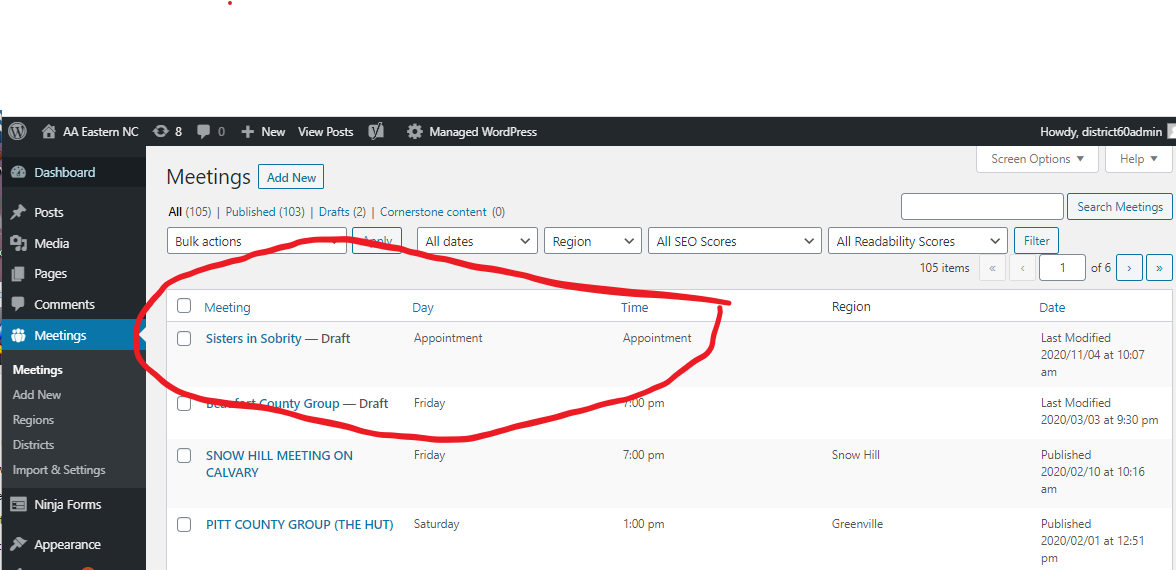Open SNOW HILL MEETING ON CALVARY link
The image size is (1176, 570).
279,464
